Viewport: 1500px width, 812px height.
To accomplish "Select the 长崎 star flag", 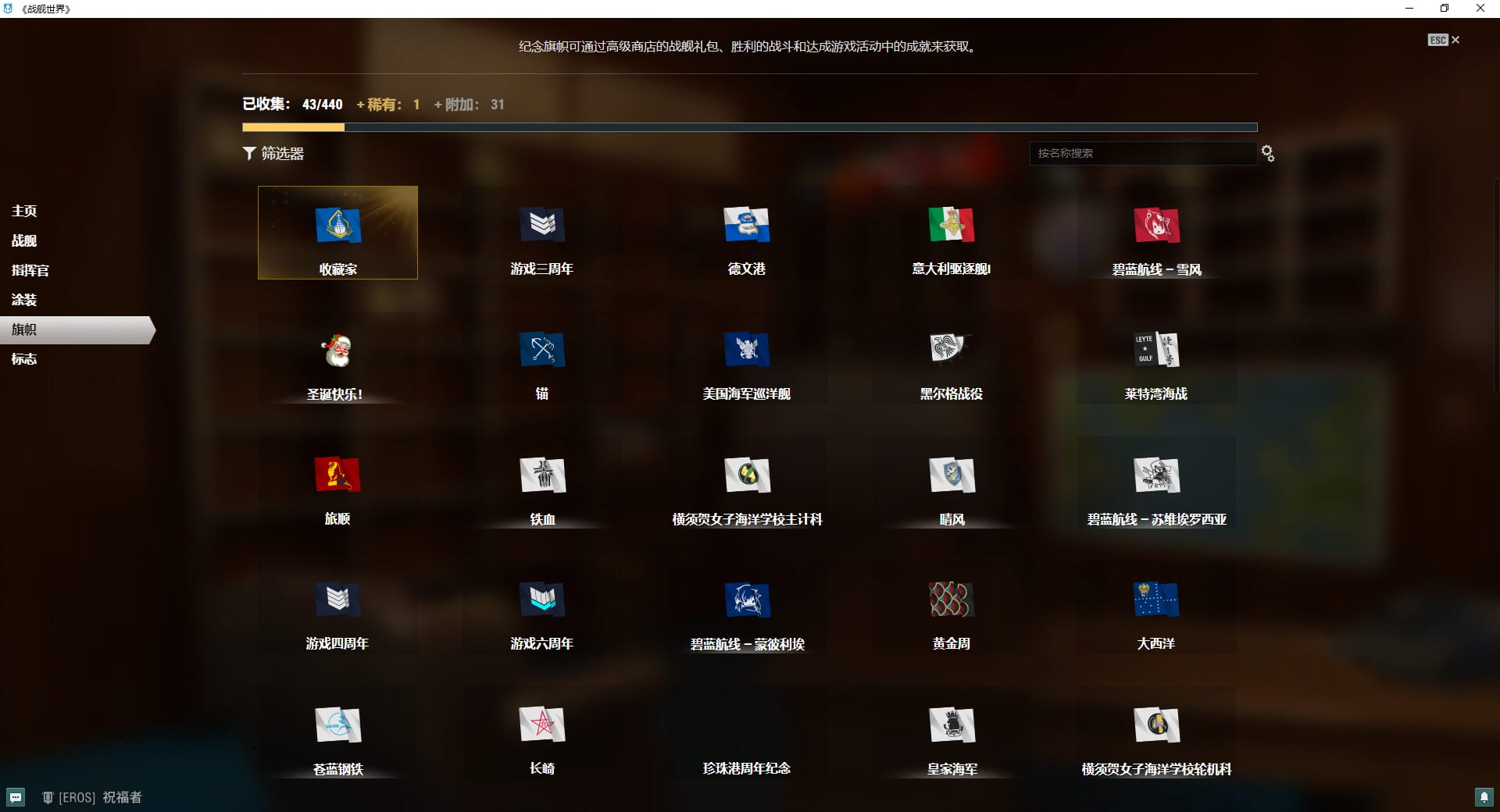I will pyautogui.click(x=541, y=725).
